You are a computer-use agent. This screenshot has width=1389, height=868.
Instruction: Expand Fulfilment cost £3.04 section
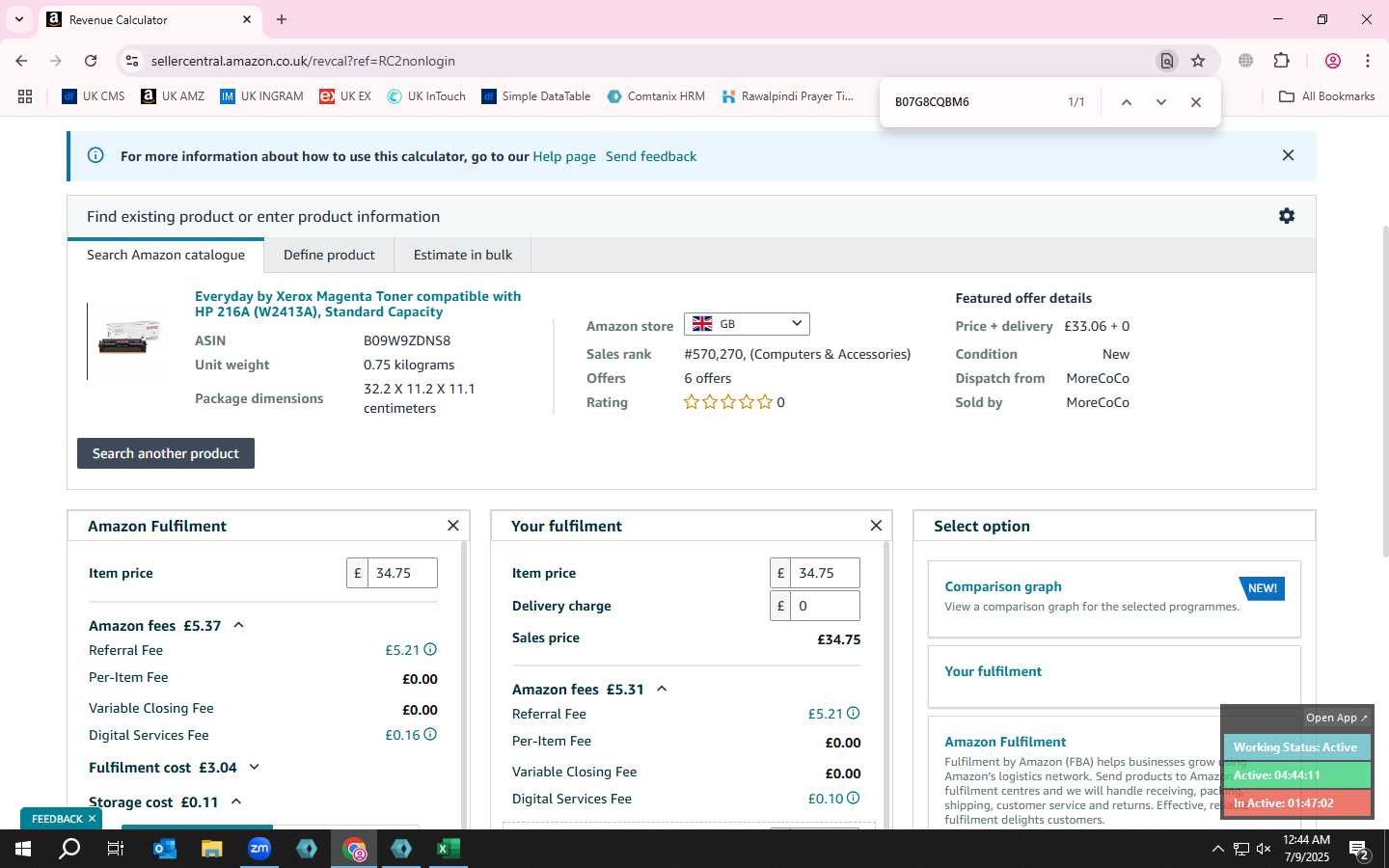pos(255,768)
